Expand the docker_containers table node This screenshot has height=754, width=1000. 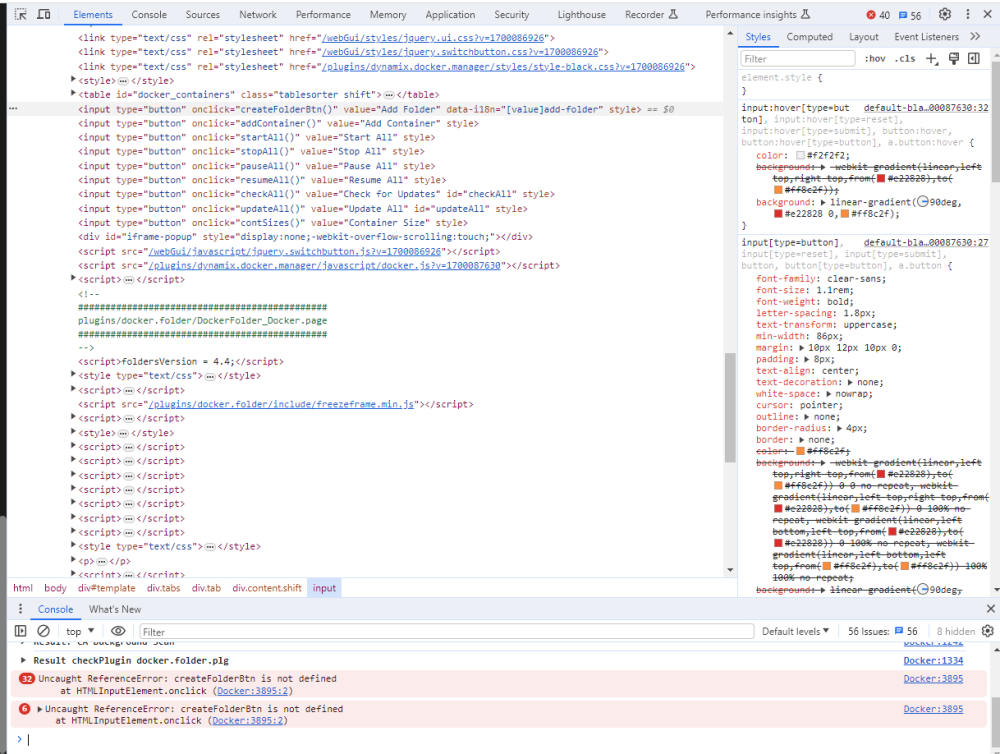(x=73, y=94)
